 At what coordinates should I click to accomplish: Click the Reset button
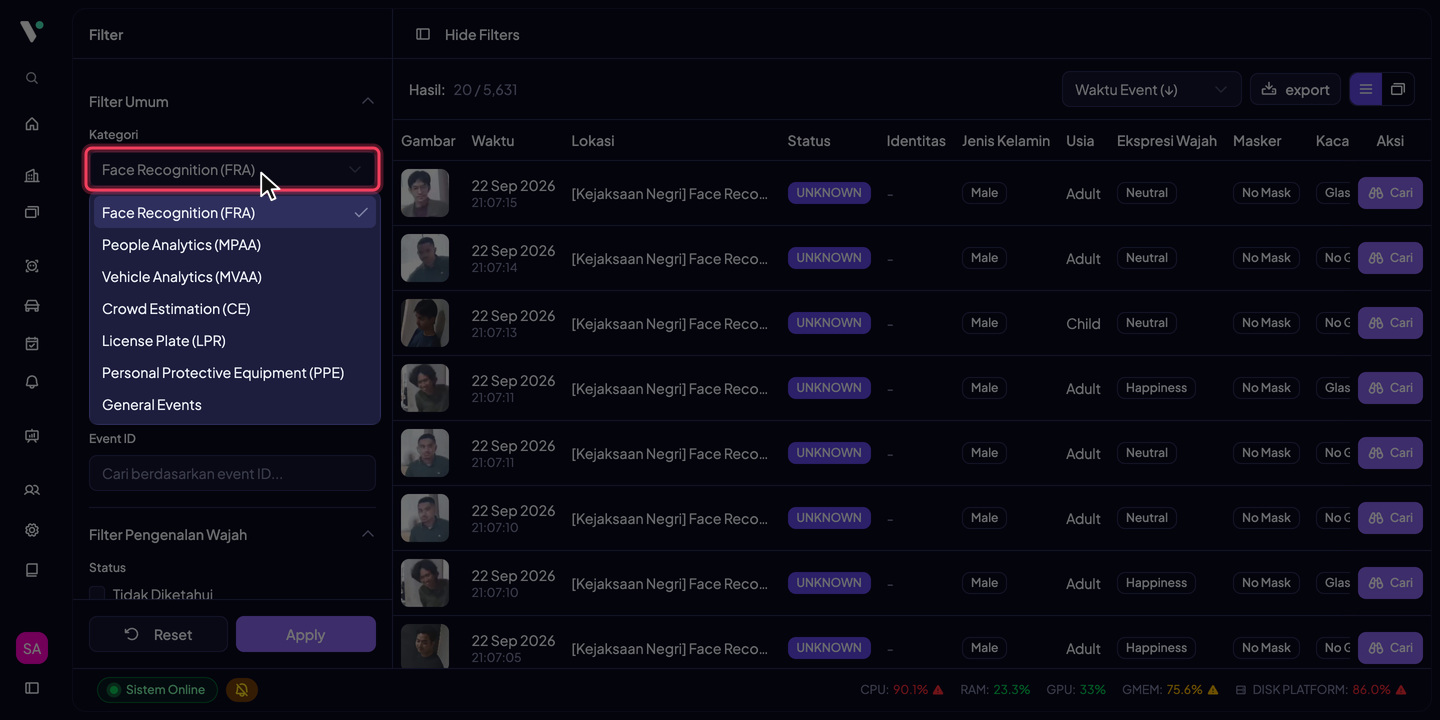click(x=158, y=634)
